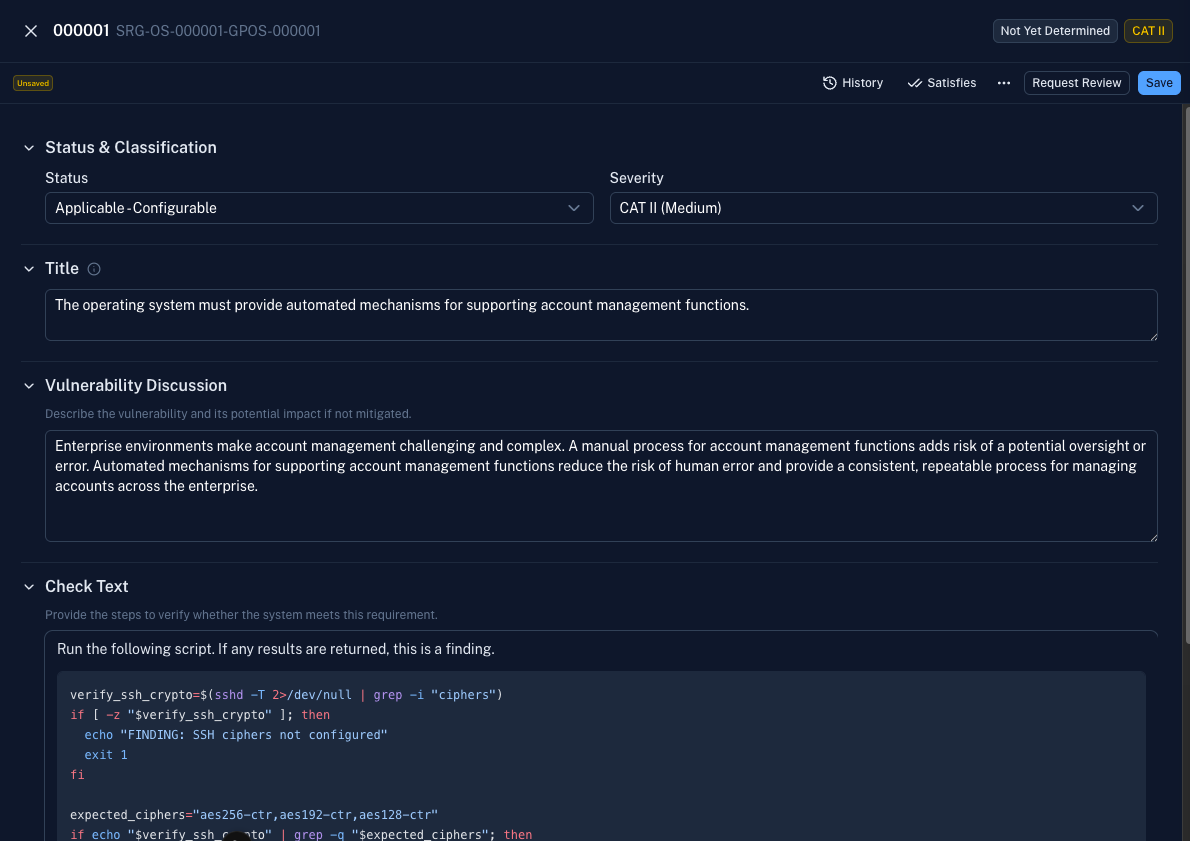
Task: Collapse the Title section
Action: [28, 268]
